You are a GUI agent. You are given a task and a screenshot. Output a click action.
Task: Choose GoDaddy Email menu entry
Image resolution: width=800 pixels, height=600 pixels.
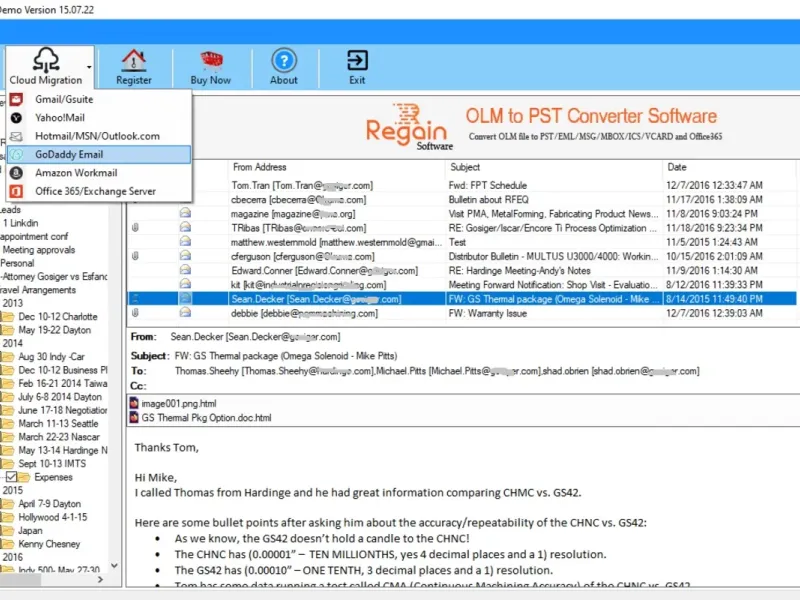point(99,154)
